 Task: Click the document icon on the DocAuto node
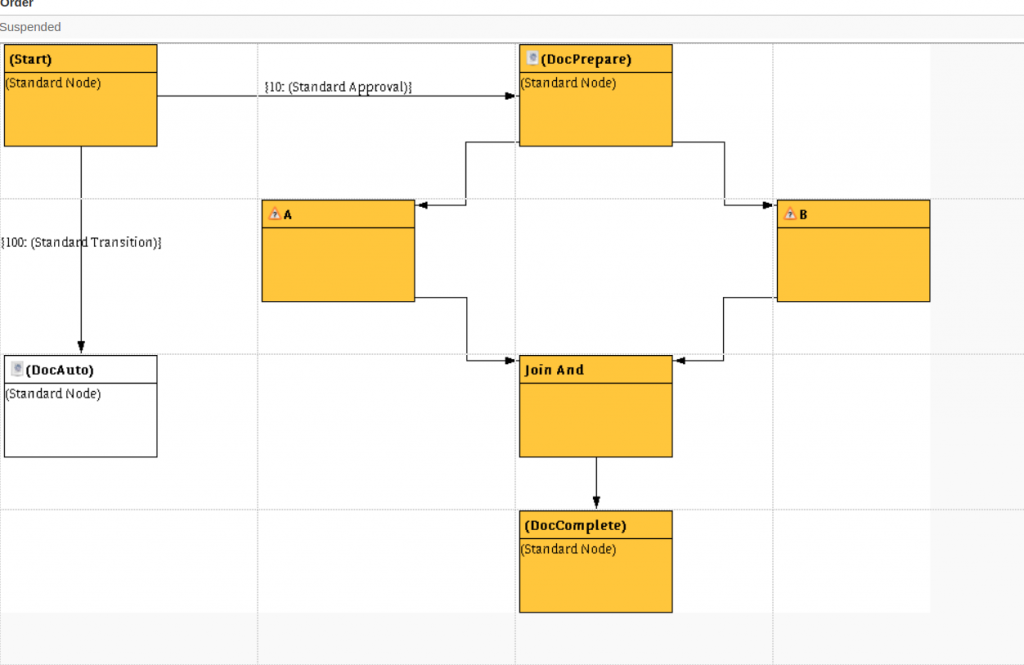tap(18, 369)
